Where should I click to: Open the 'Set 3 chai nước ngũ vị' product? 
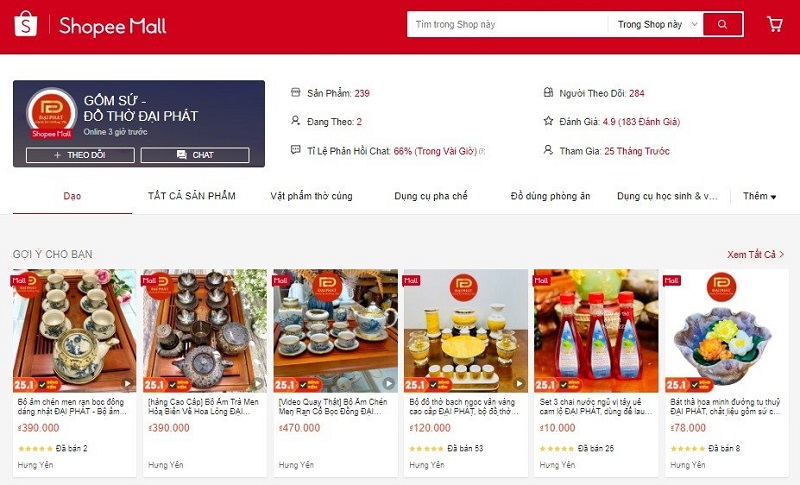596,406
